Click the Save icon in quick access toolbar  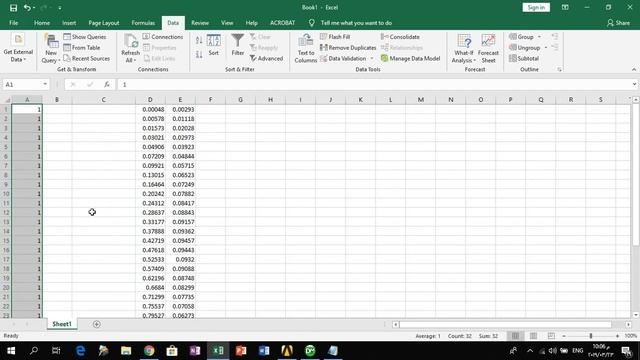pyautogui.click(x=13, y=8)
